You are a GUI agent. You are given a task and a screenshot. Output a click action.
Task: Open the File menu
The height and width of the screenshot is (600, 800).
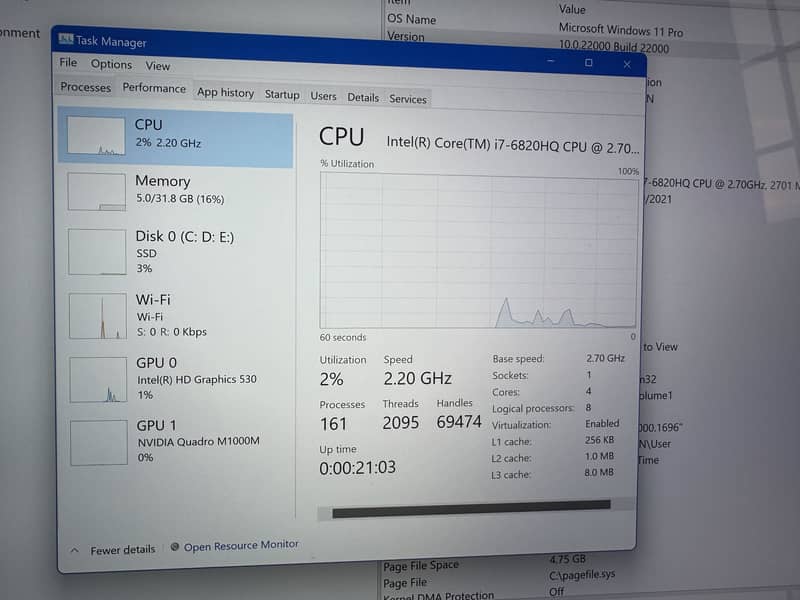pyautogui.click(x=67, y=62)
